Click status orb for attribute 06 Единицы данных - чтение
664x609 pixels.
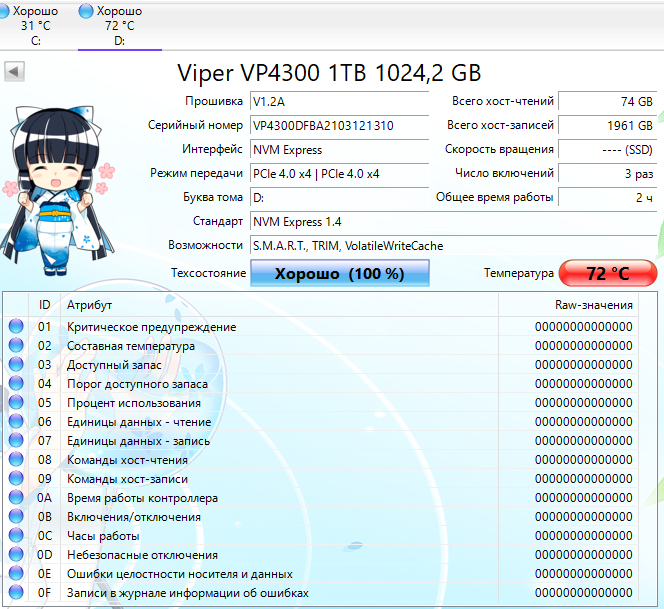point(16,422)
